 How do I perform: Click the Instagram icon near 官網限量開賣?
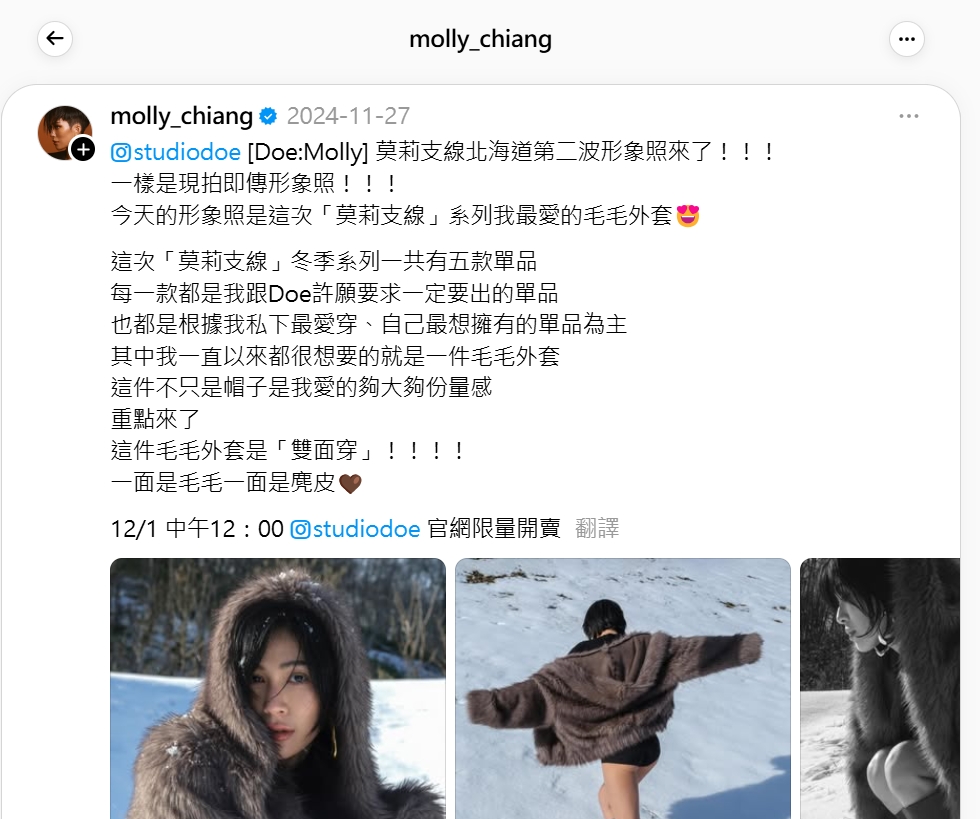click(x=301, y=530)
